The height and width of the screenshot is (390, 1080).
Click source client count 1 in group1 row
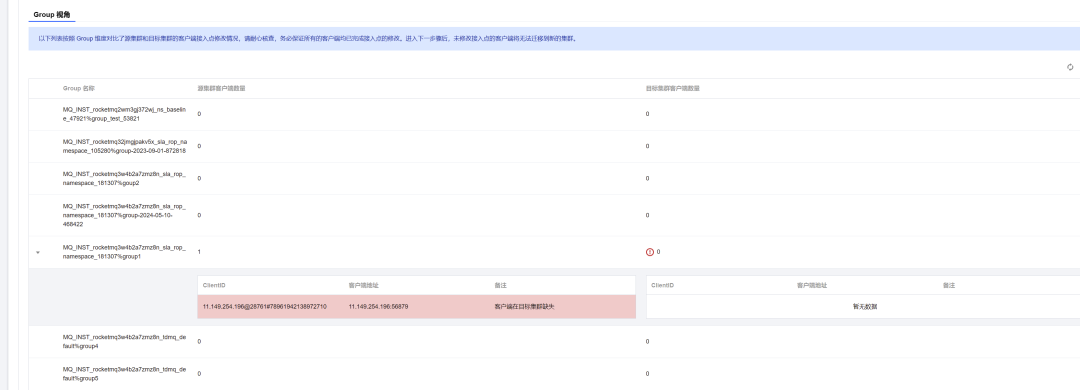pos(199,252)
